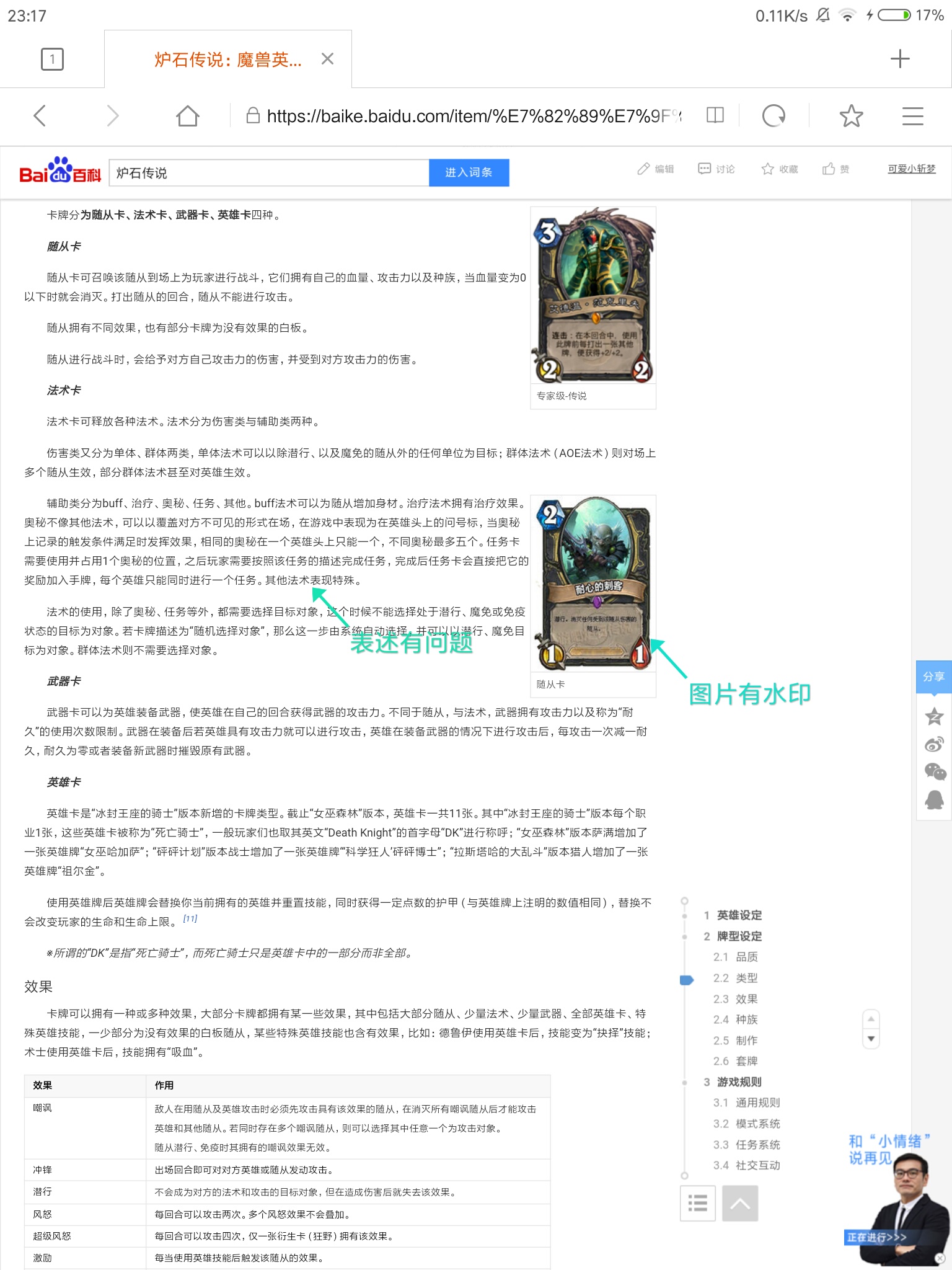The height and width of the screenshot is (1270, 952).
Task: Click the 赞 thumbs-up button
Action: pos(835,169)
